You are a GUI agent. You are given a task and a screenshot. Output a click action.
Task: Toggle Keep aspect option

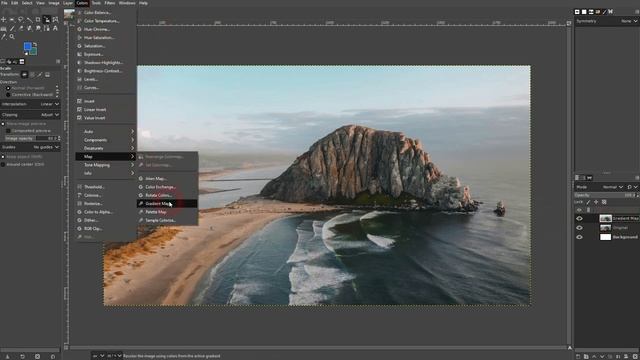click(x=3, y=157)
